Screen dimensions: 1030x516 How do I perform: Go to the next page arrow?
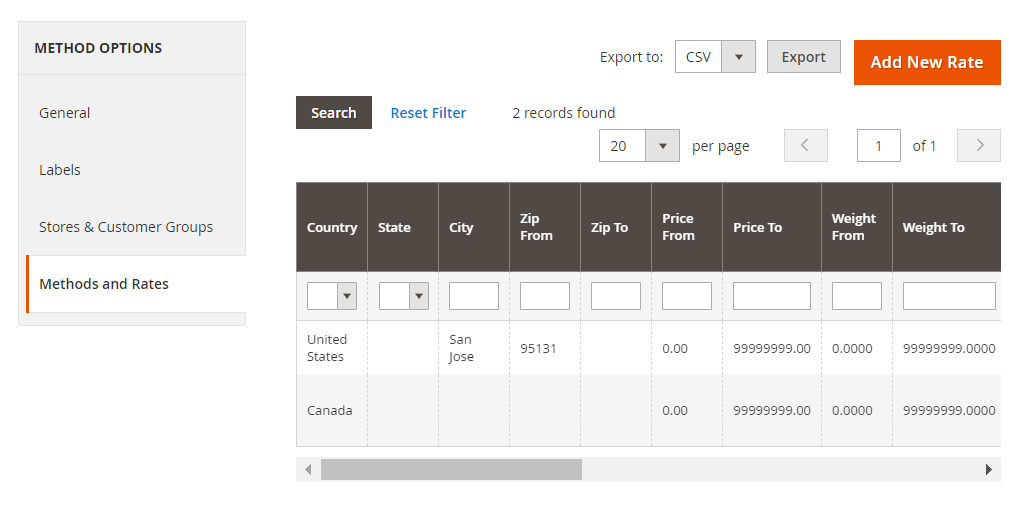[x=979, y=146]
